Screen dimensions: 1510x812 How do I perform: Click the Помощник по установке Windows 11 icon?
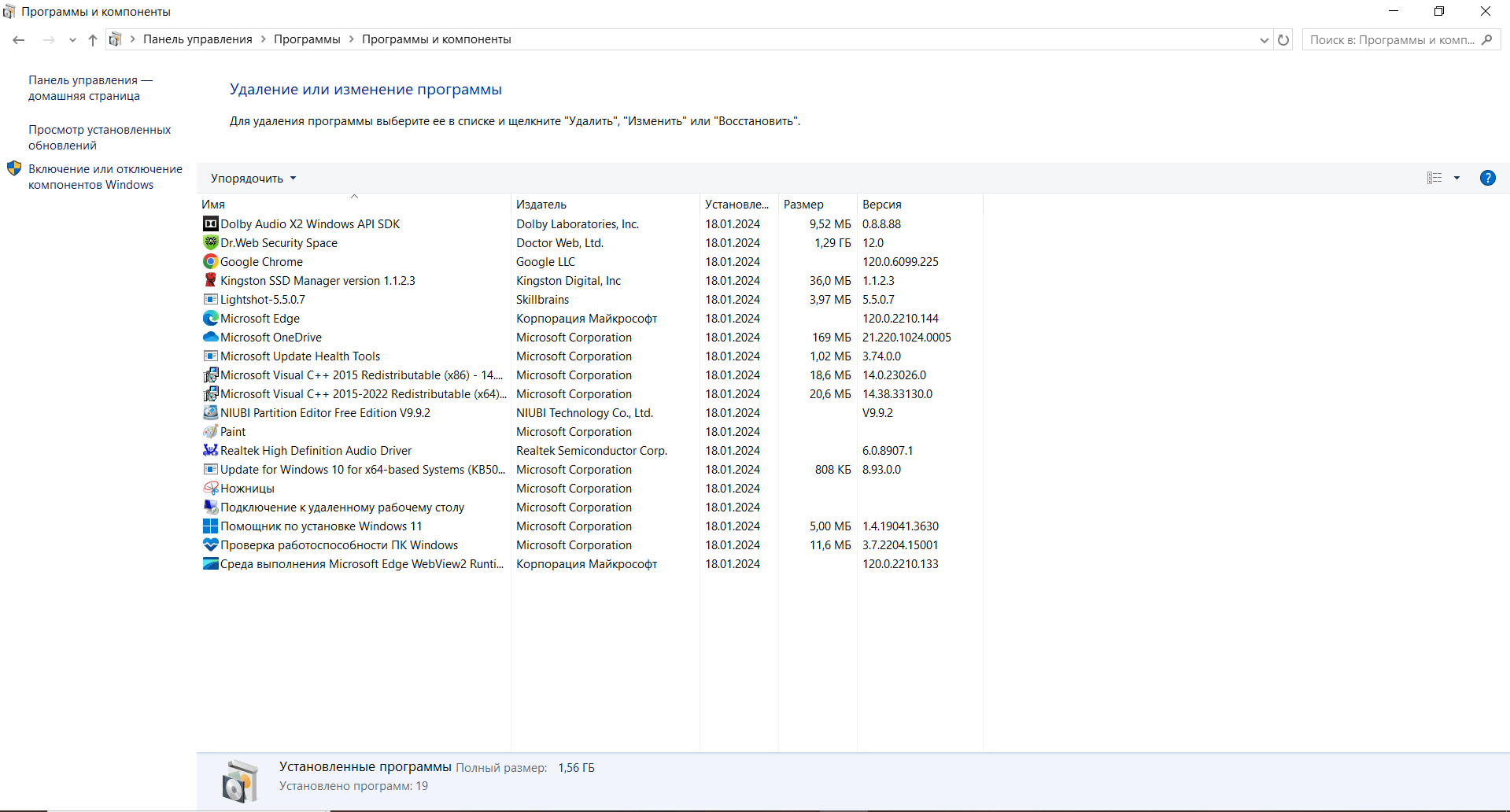click(x=210, y=526)
